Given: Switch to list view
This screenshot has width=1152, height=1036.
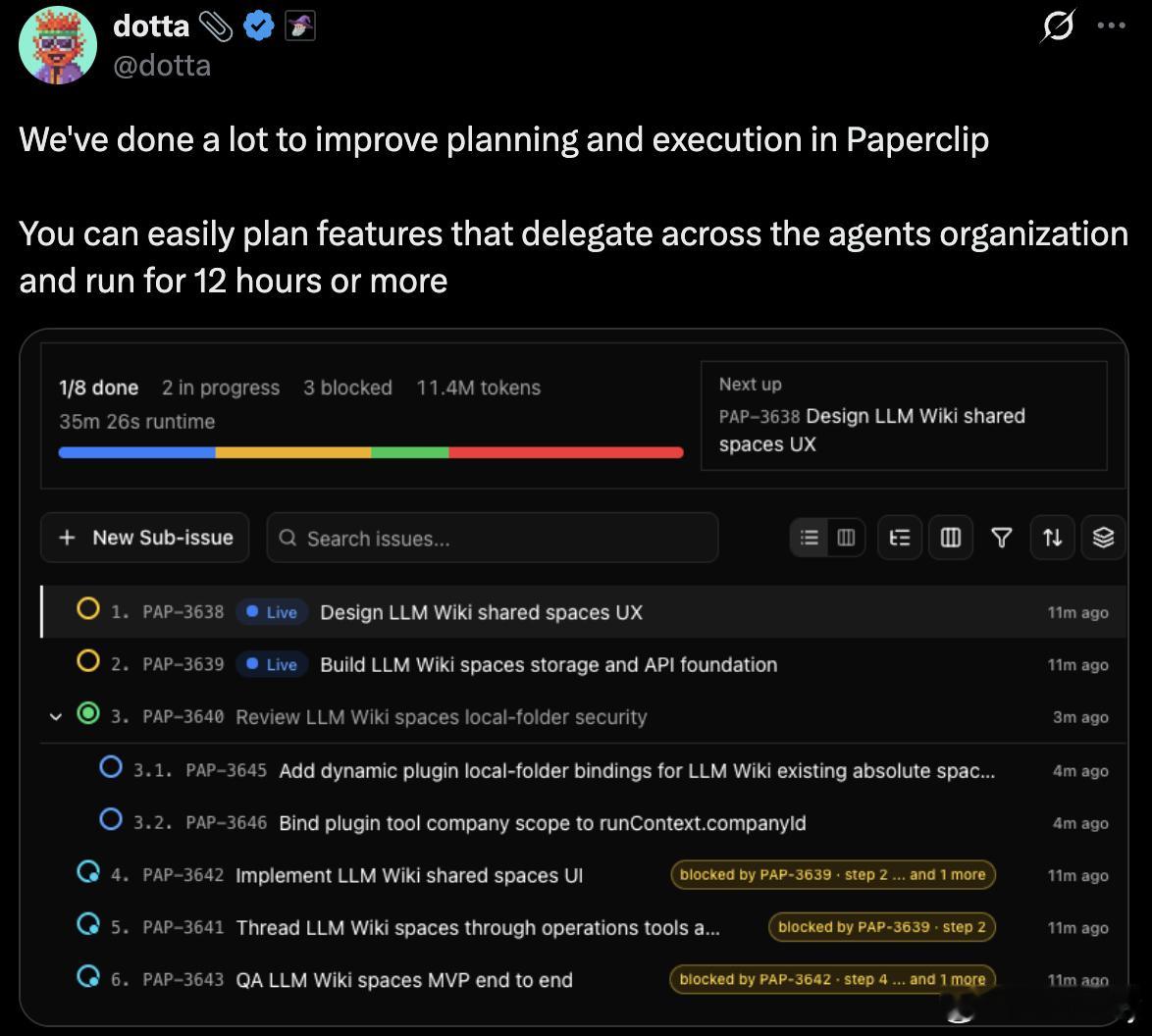Looking at the screenshot, I should pyautogui.click(x=809, y=537).
